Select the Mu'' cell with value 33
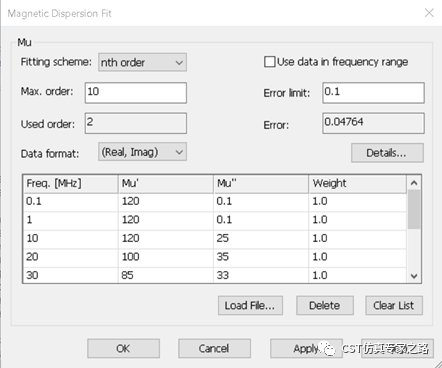This screenshot has width=442, height=368. click(261, 275)
